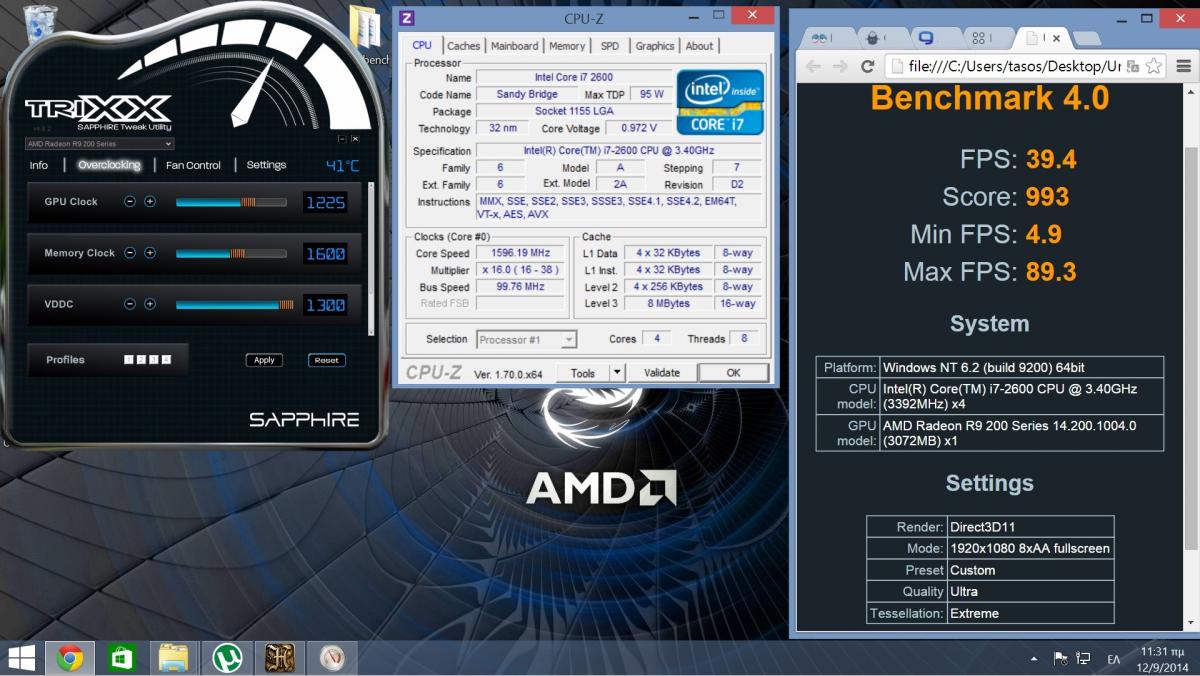Select profile slot 2 in TriXX

[141, 360]
